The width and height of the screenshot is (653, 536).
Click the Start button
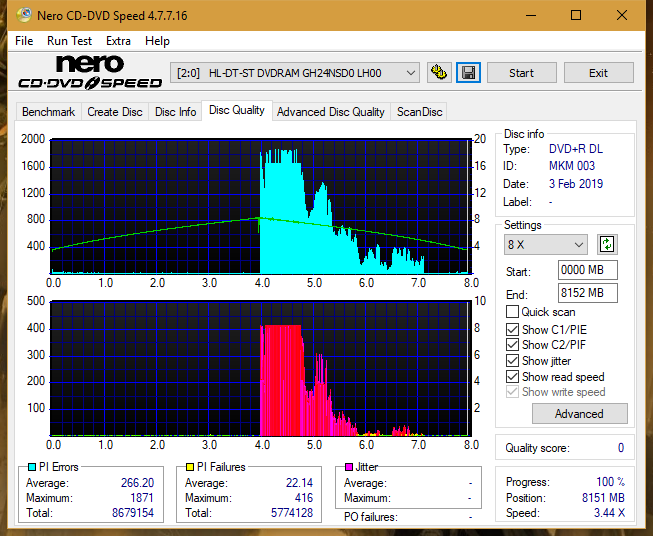click(521, 73)
